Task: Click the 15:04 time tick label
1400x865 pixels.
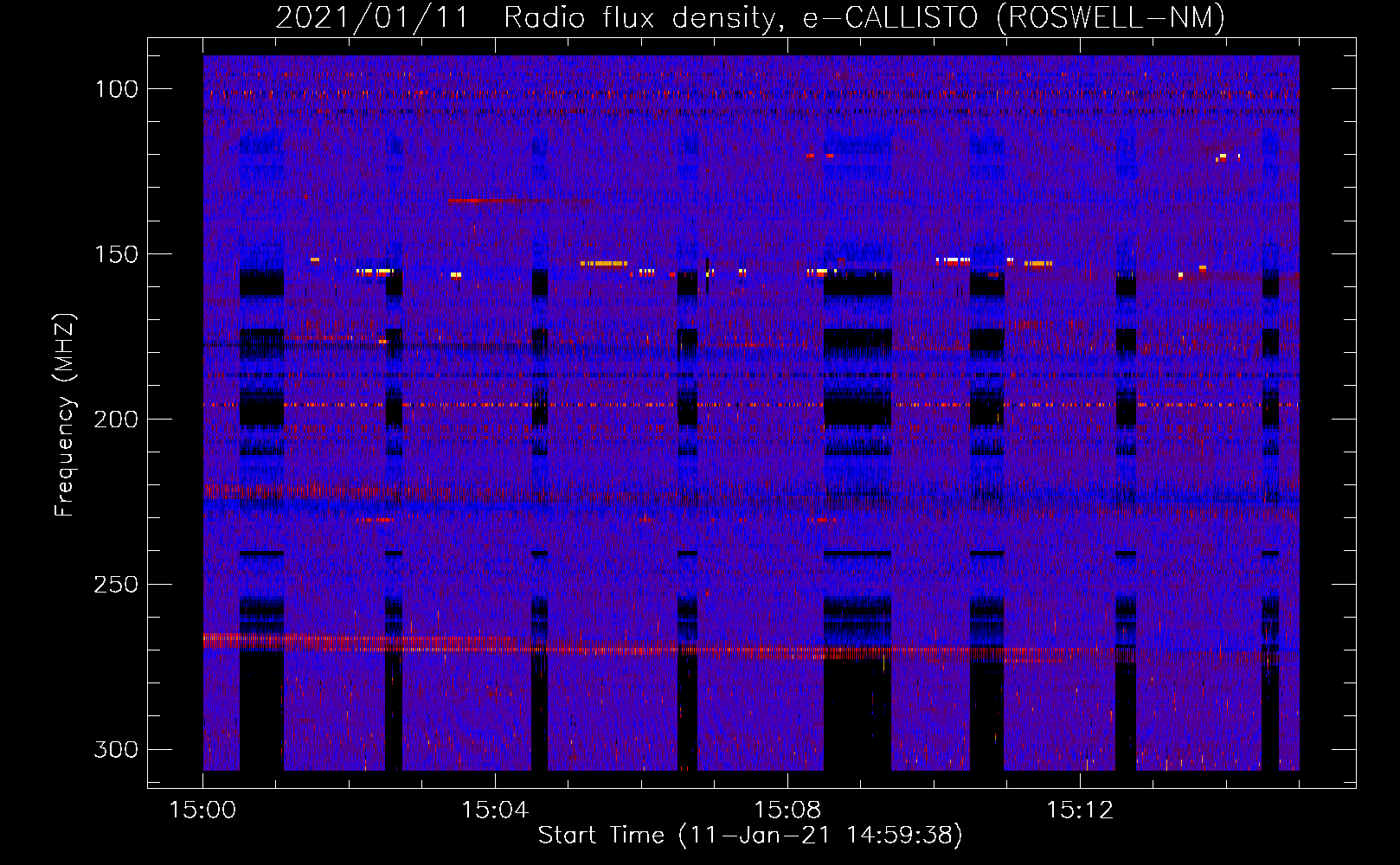Action: (495, 811)
